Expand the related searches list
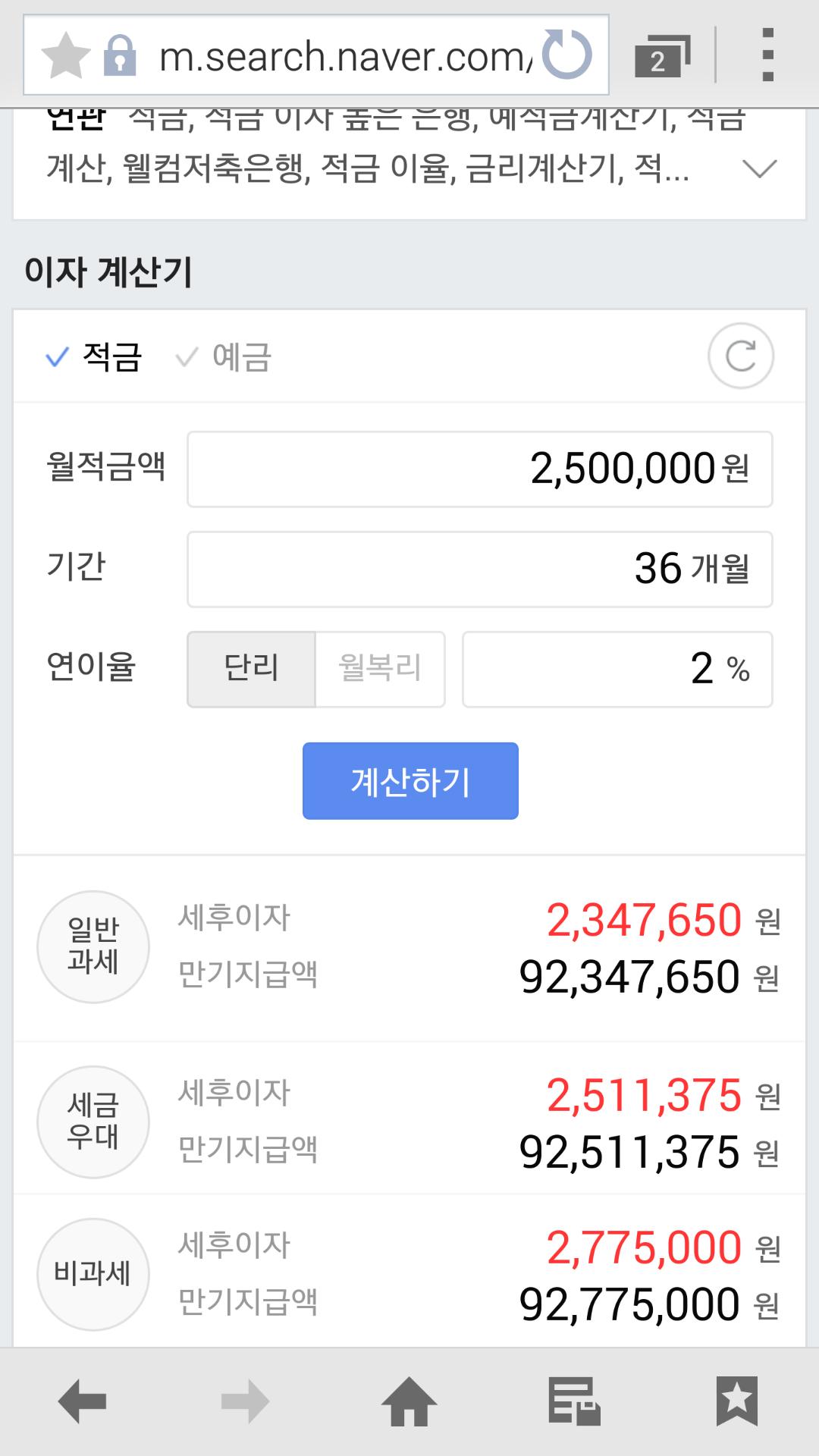 click(x=759, y=168)
